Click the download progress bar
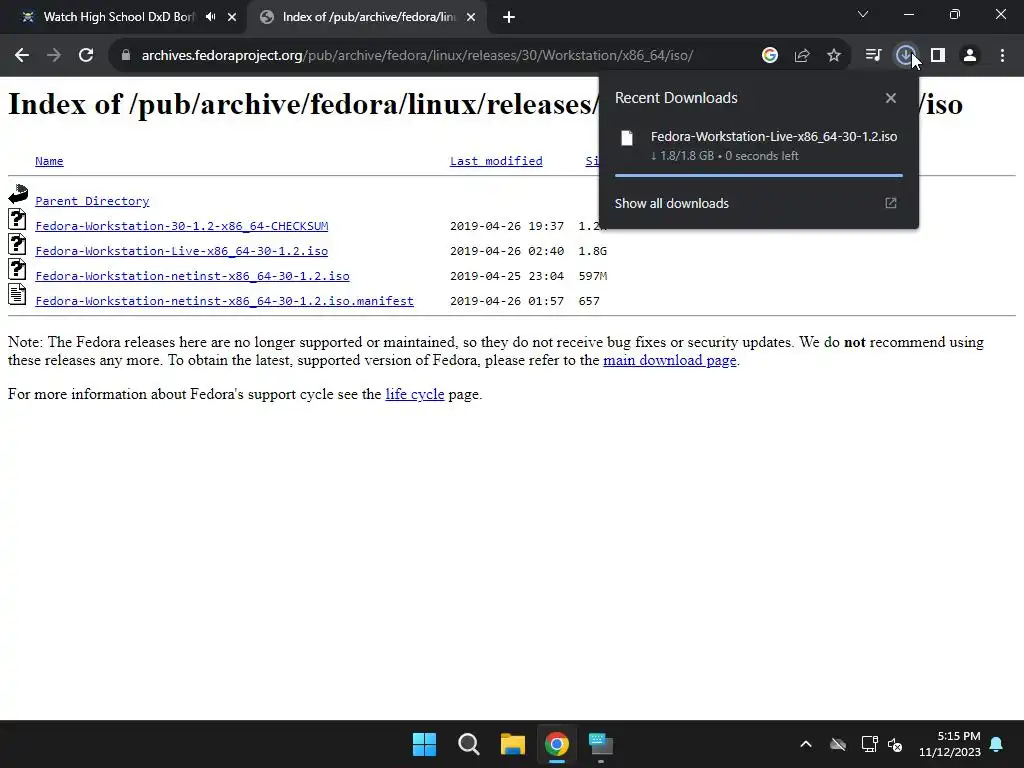The height and width of the screenshot is (768, 1024). pos(758,176)
